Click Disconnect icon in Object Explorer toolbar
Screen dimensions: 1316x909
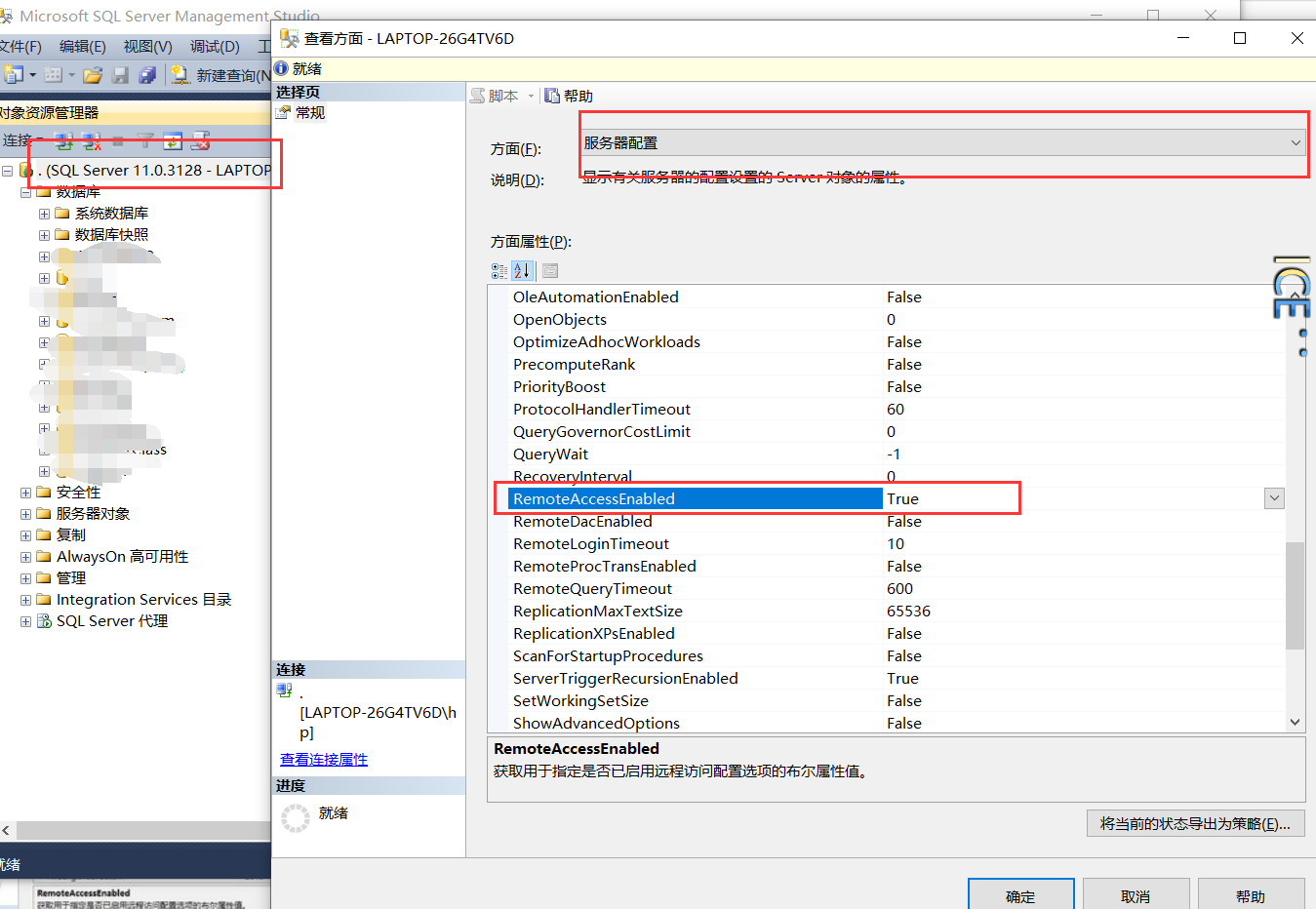pyautogui.click(x=92, y=141)
